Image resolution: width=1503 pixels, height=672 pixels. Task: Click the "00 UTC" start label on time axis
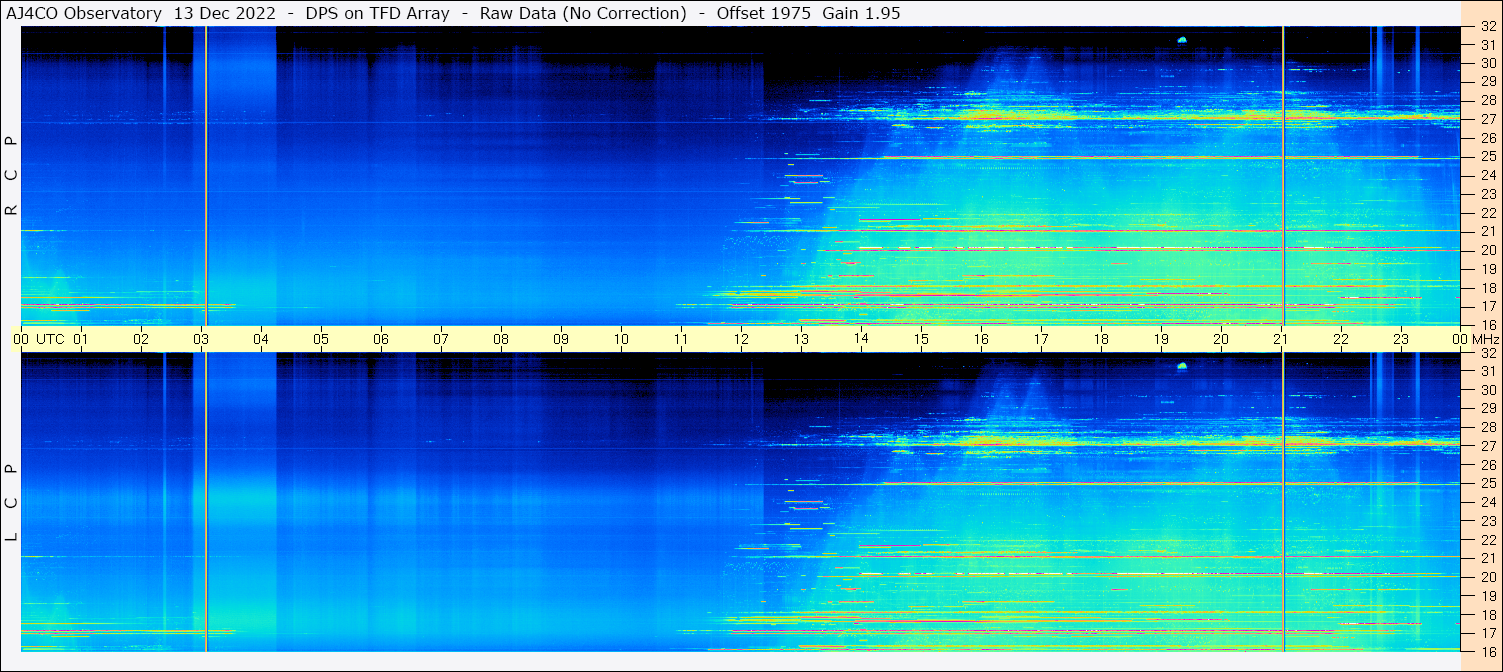38,339
